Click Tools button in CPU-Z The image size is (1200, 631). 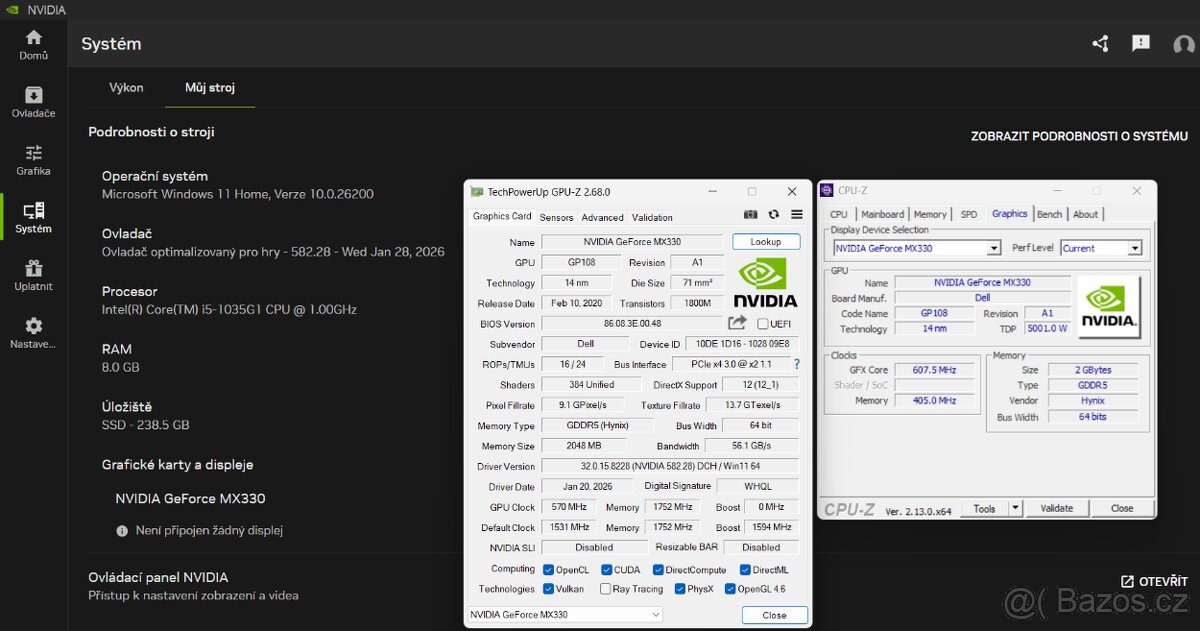pos(984,508)
